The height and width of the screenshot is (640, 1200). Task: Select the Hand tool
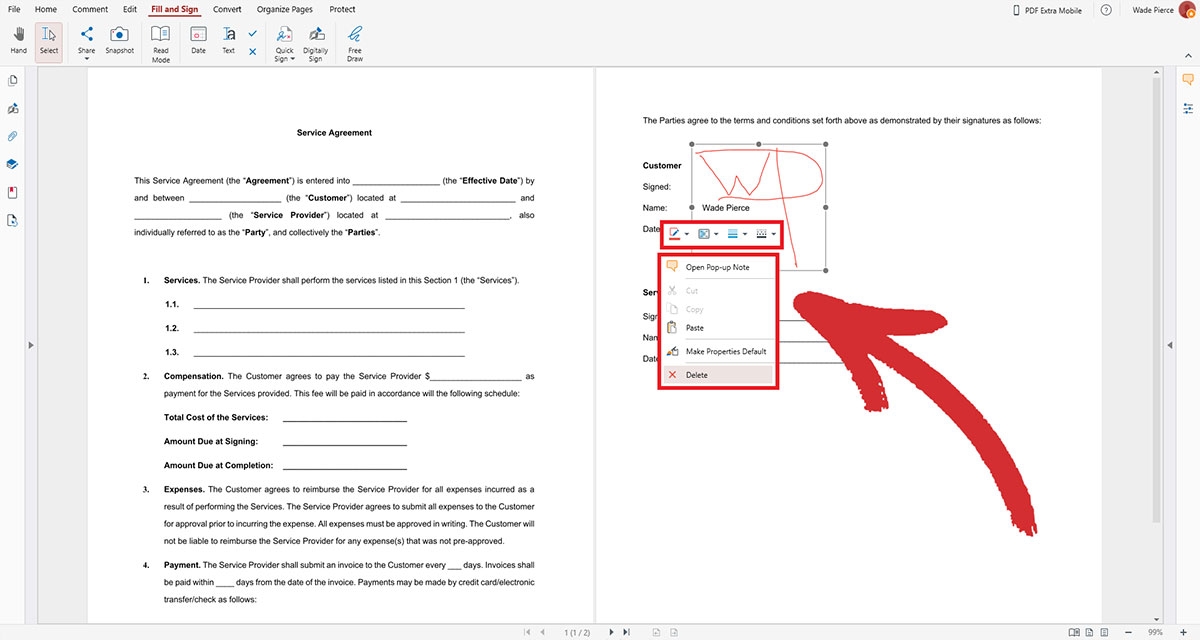[x=19, y=42]
